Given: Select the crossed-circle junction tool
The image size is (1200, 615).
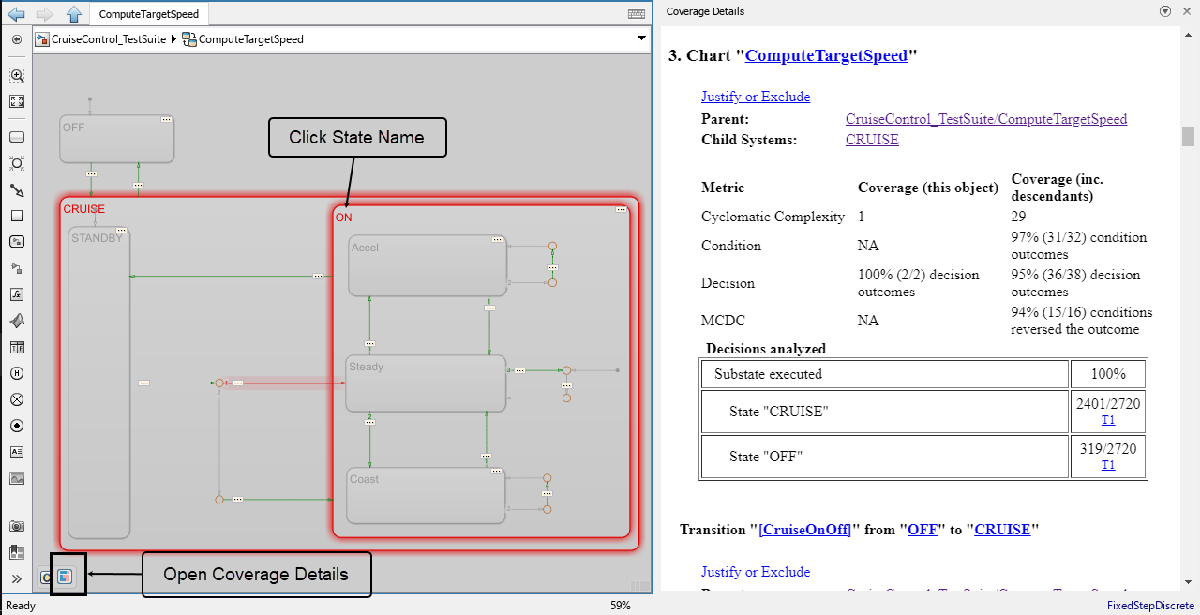Looking at the screenshot, I should tap(17, 399).
